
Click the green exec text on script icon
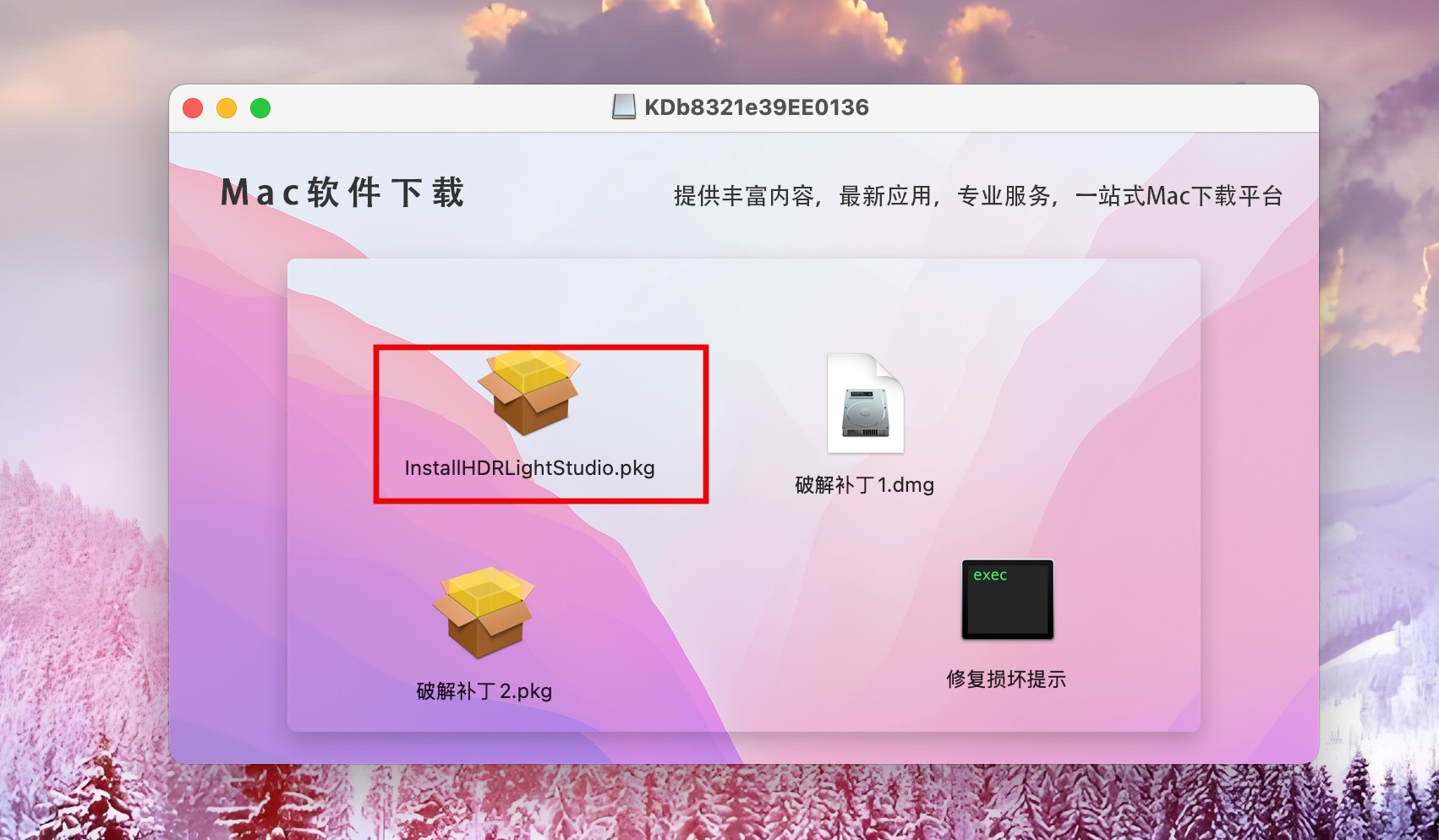tap(990, 575)
